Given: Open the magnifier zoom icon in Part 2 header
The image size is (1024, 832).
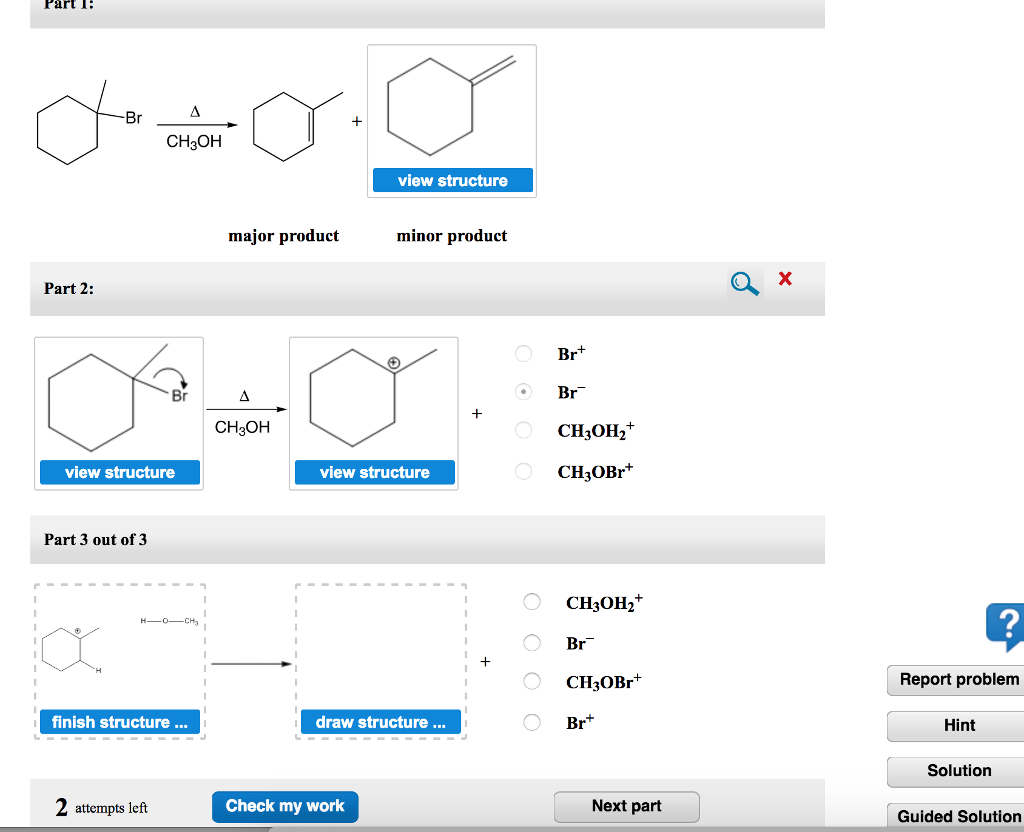Looking at the screenshot, I should tap(742, 282).
